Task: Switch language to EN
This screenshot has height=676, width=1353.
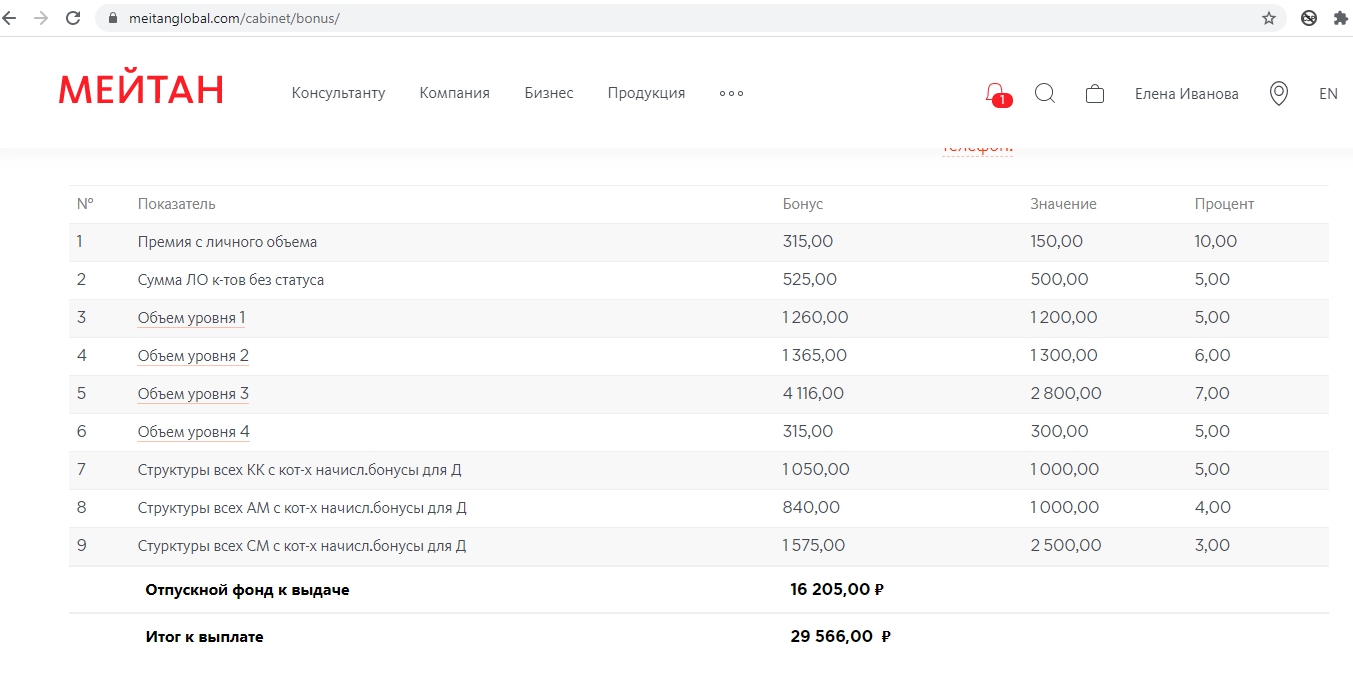Action: tap(1328, 94)
